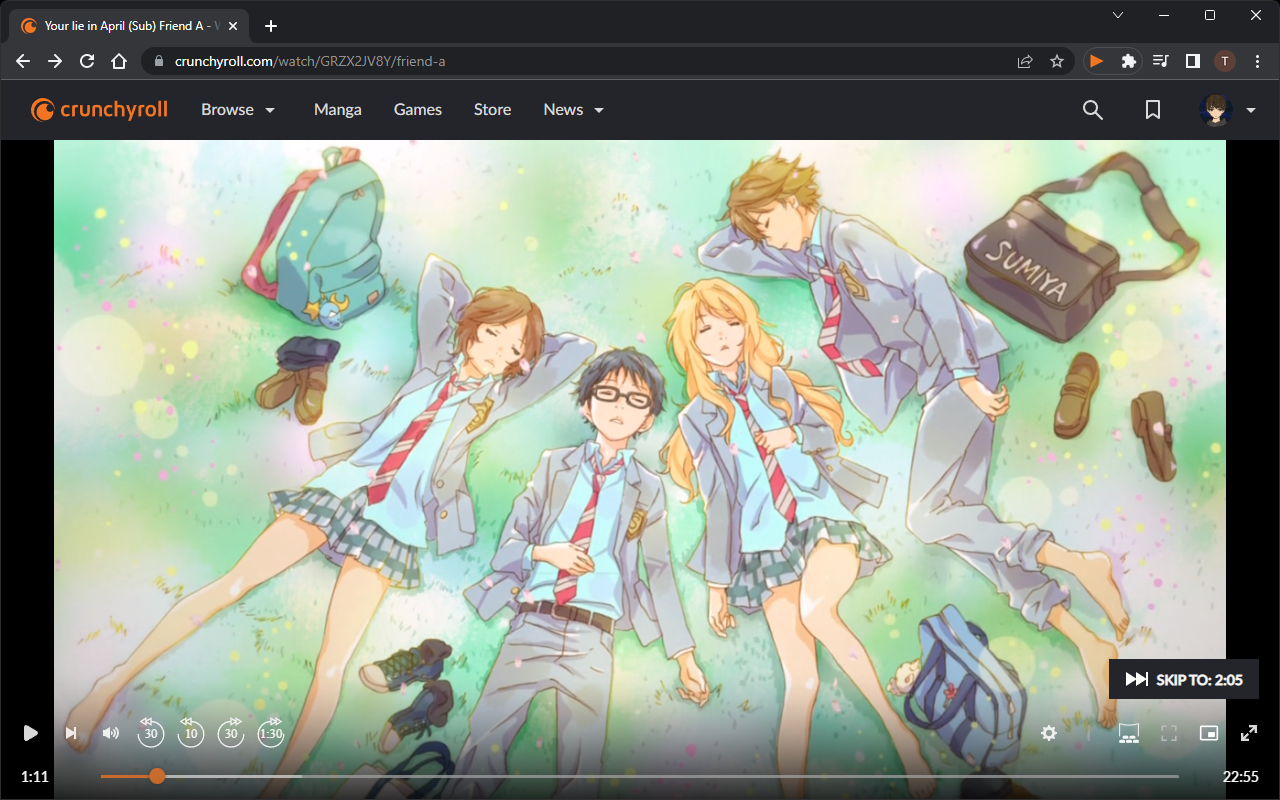Screen dimensions: 1280x800
Task: Jump forward 1:30 in the video
Action: (x=271, y=733)
